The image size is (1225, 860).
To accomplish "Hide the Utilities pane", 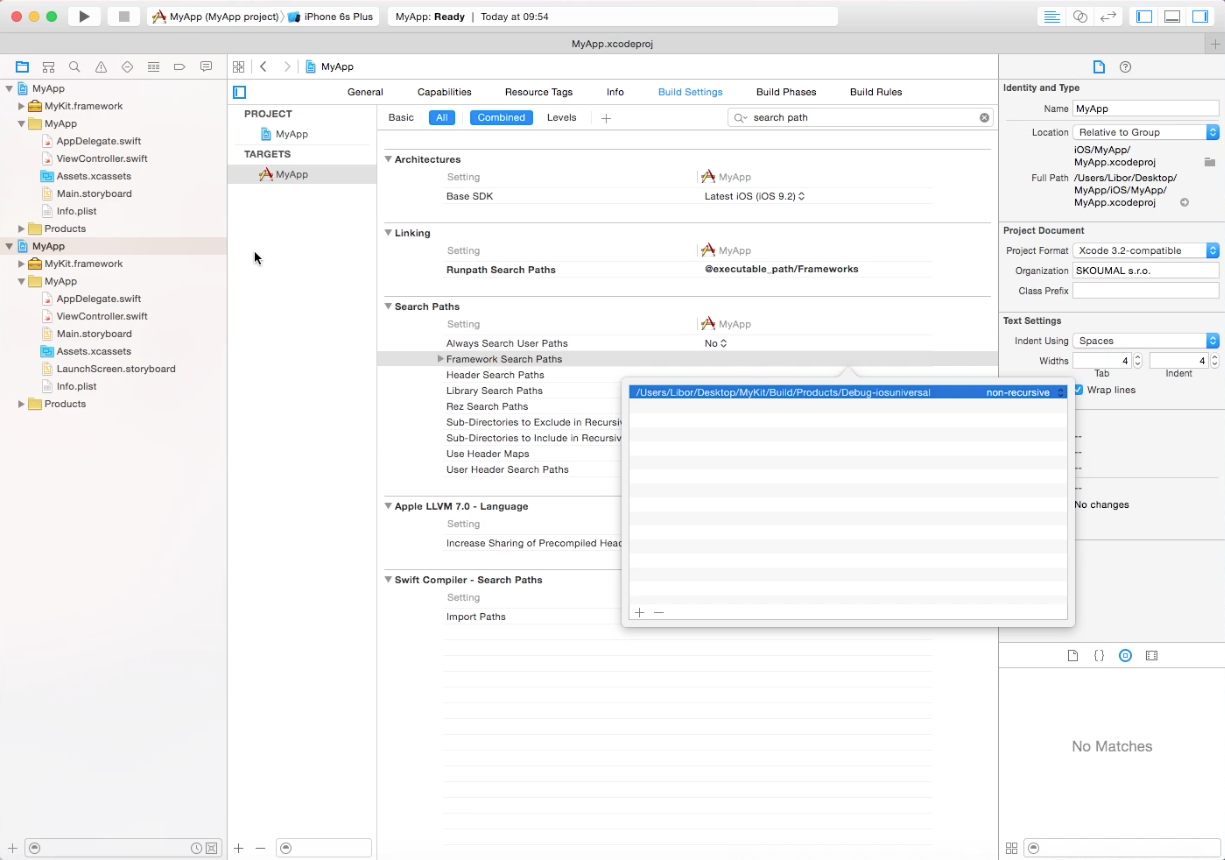I will pyautogui.click(x=1200, y=17).
